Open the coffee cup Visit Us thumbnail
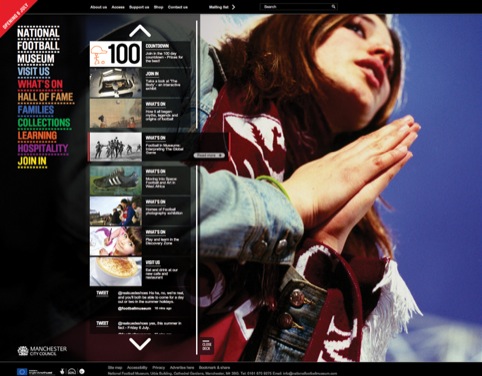Image resolution: width=482 pixels, height=376 pixels. pyautogui.click(x=116, y=272)
